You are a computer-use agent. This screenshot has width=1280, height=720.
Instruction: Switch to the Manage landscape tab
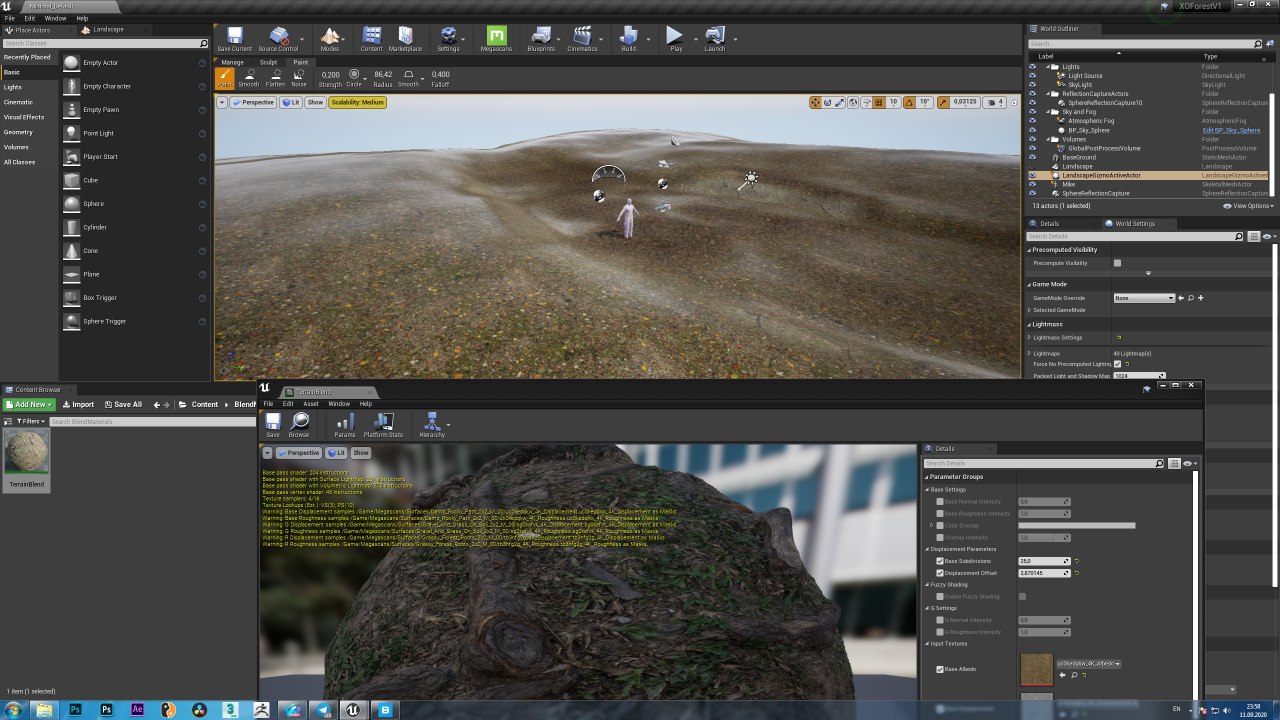232,62
